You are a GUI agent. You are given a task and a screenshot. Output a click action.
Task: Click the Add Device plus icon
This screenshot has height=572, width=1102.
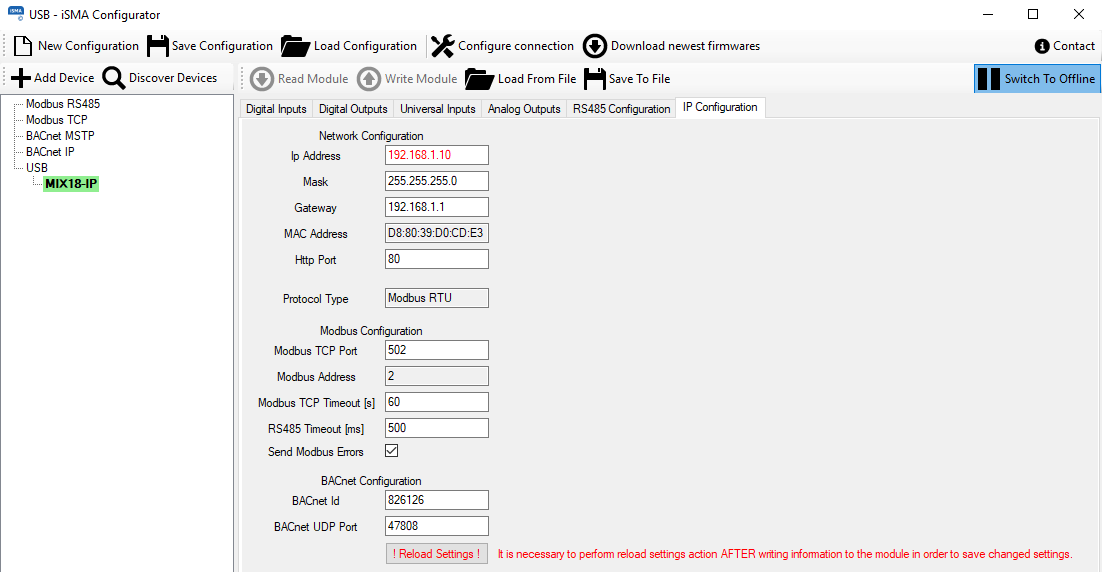20,78
